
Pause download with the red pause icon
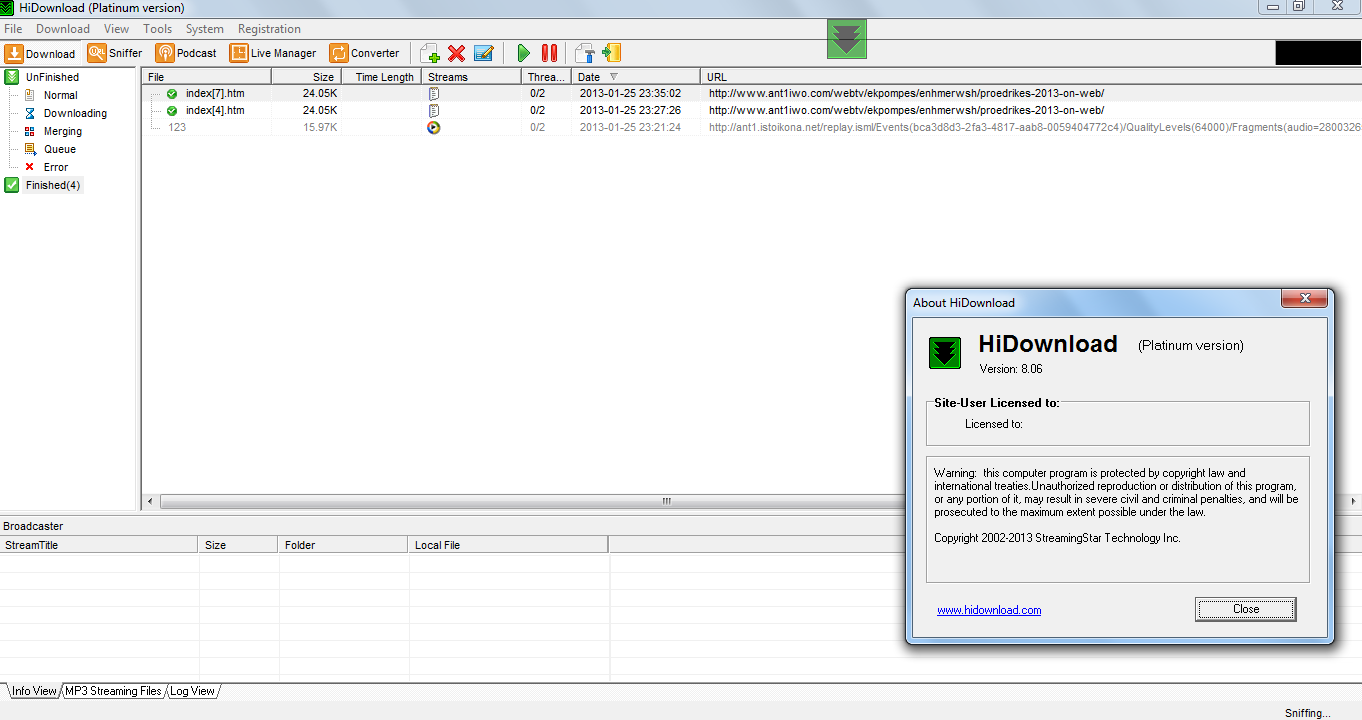(549, 53)
